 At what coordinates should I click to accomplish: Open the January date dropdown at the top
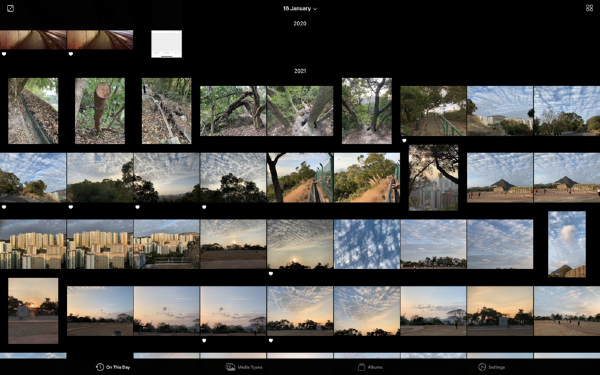300,8
